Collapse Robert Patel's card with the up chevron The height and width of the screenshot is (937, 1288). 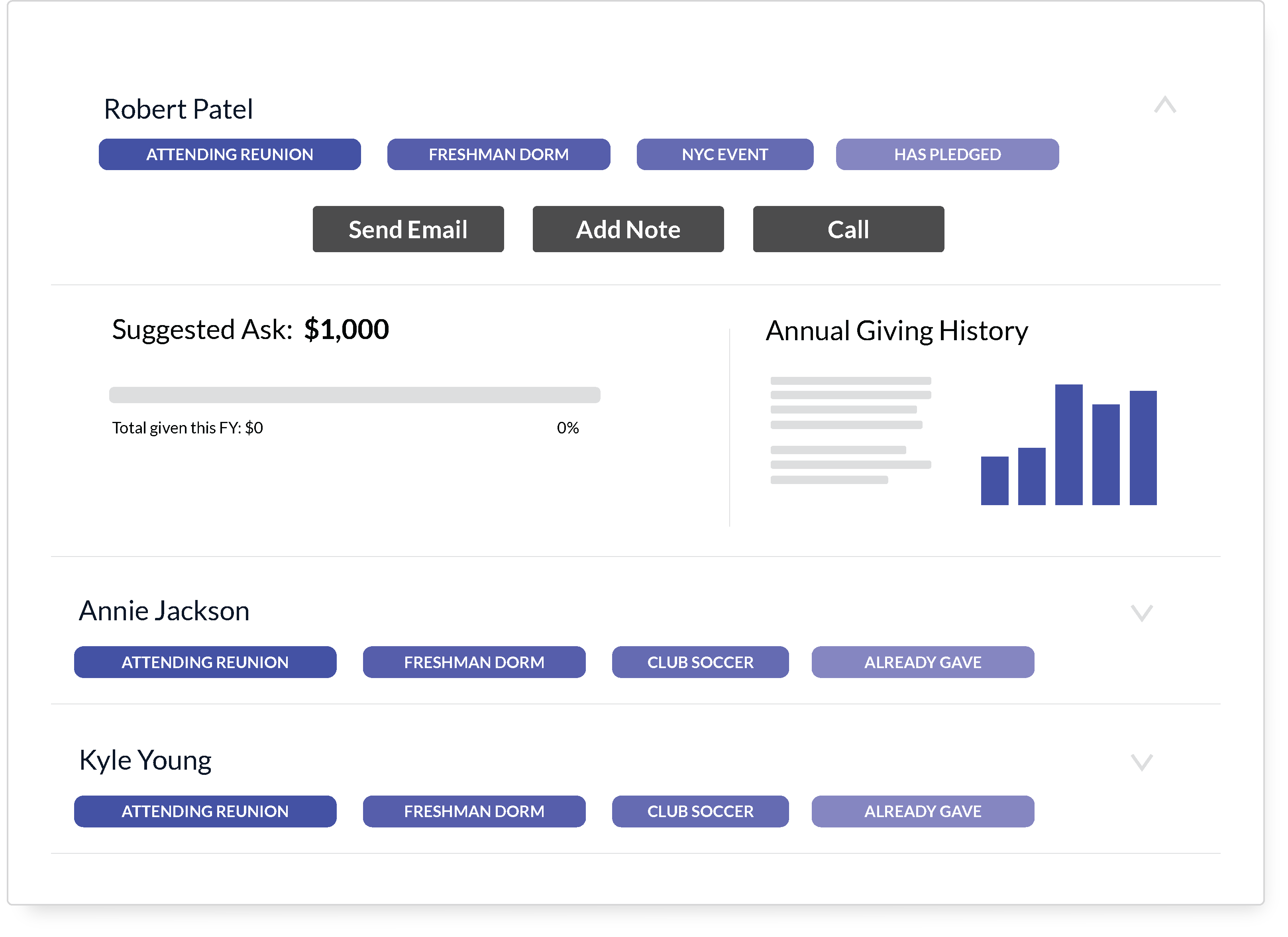pos(1165,105)
